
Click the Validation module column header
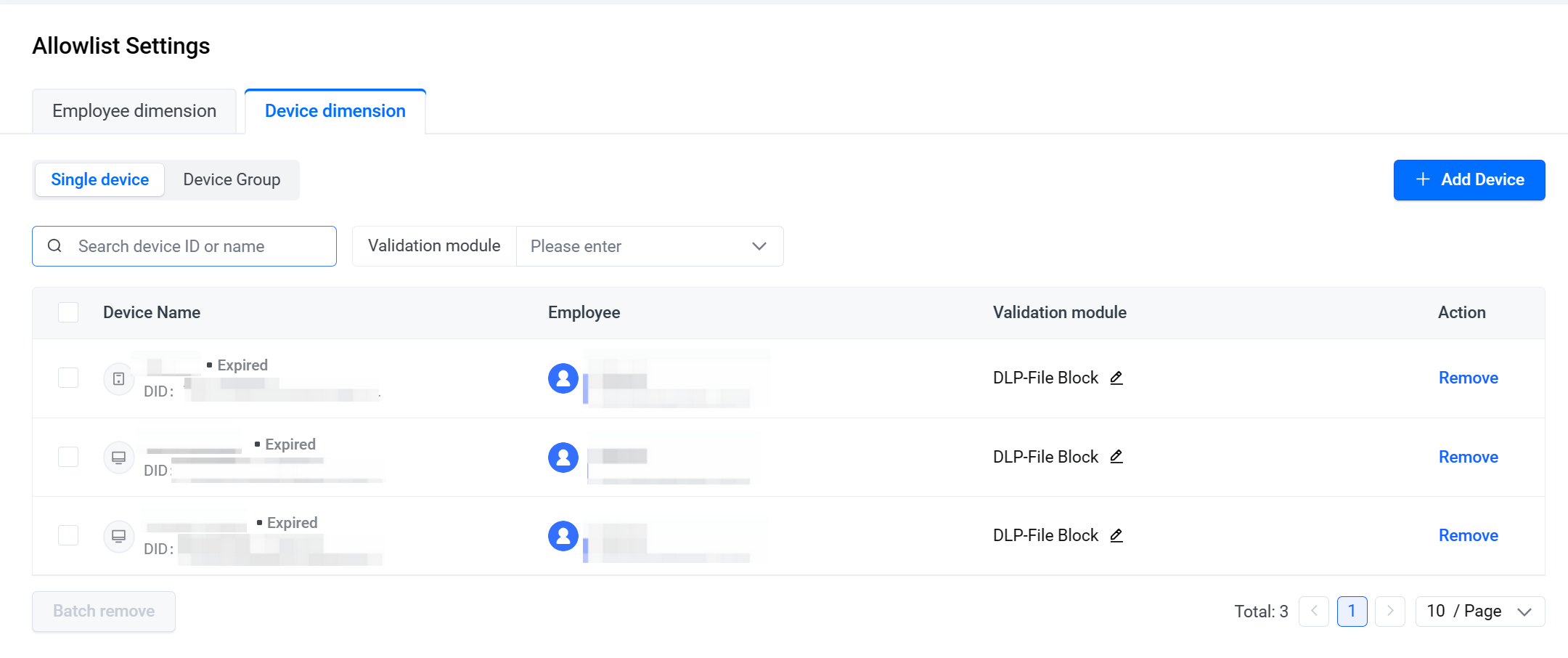tap(1060, 312)
